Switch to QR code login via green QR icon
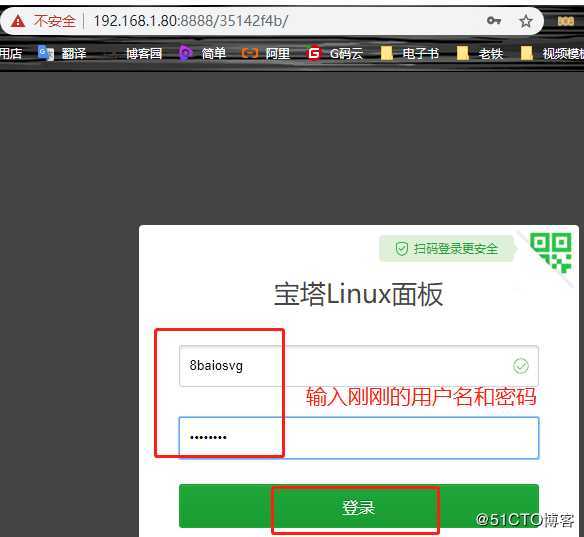The height and width of the screenshot is (537, 584). [x=552, y=252]
